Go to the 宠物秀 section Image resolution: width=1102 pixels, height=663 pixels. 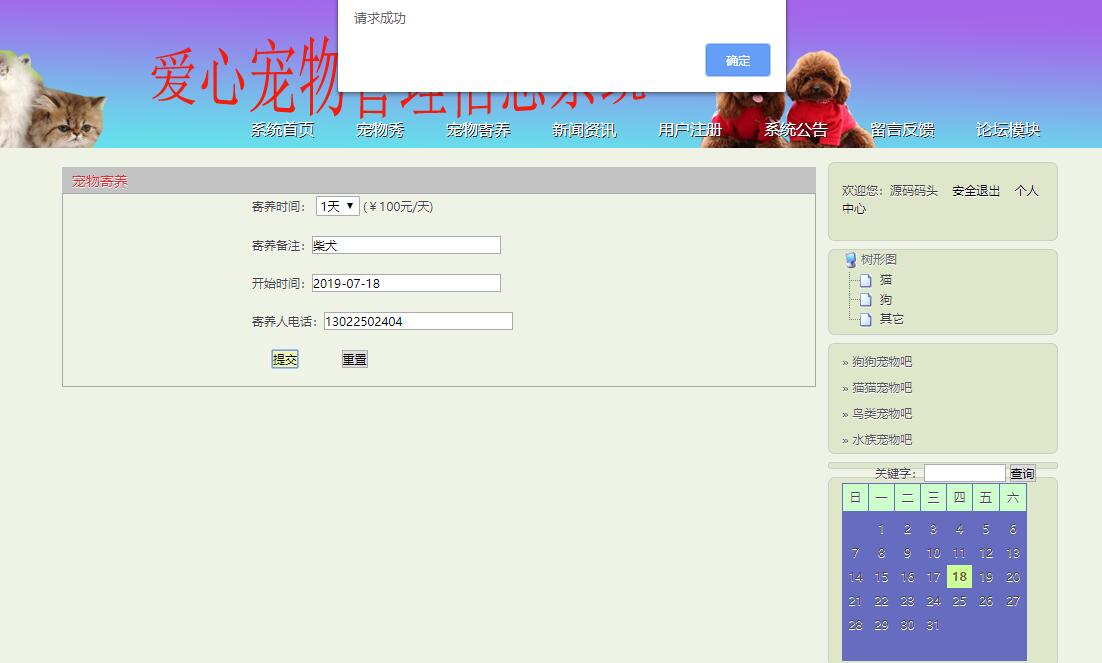click(x=381, y=129)
